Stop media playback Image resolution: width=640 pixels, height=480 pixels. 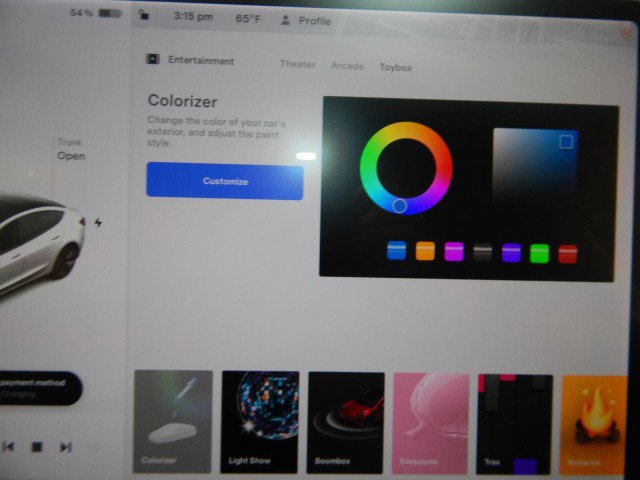pos(37,447)
